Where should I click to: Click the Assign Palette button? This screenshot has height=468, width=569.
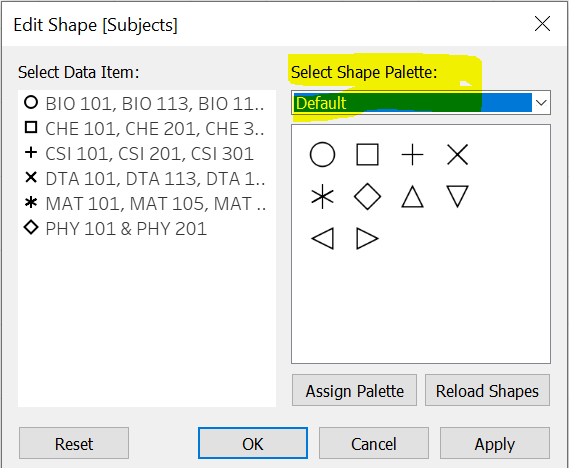pos(355,390)
